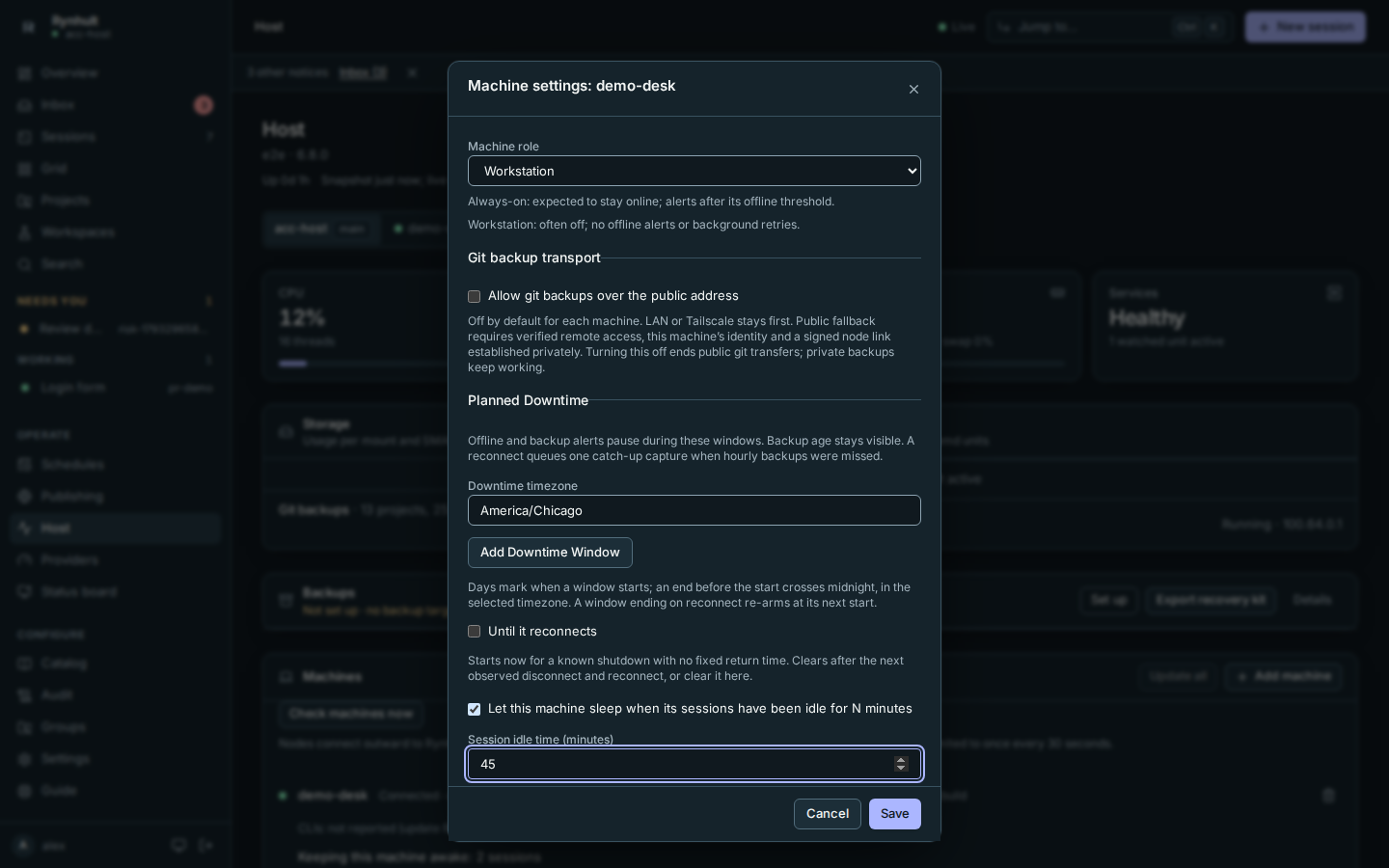Click Check machines now behind the dialog

[351, 714]
